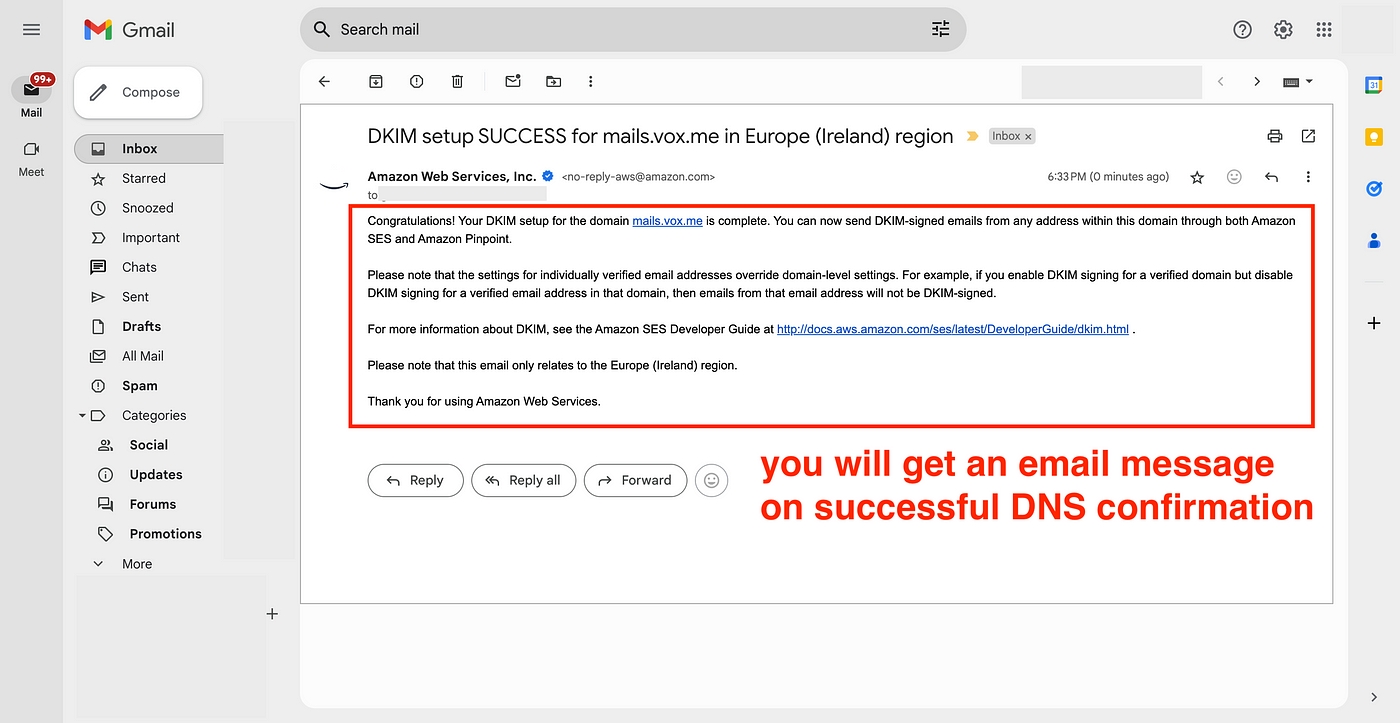Open the Snoozed folder
The width and height of the screenshot is (1400, 723).
(149, 208)
